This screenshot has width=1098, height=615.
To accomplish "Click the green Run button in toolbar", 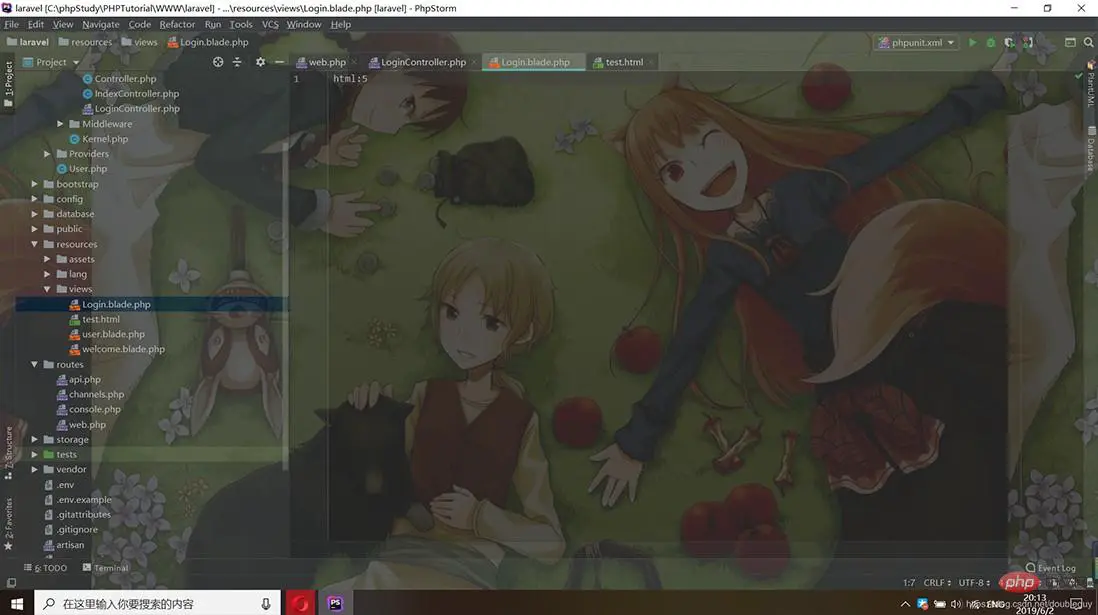I will tap(973, 43).
